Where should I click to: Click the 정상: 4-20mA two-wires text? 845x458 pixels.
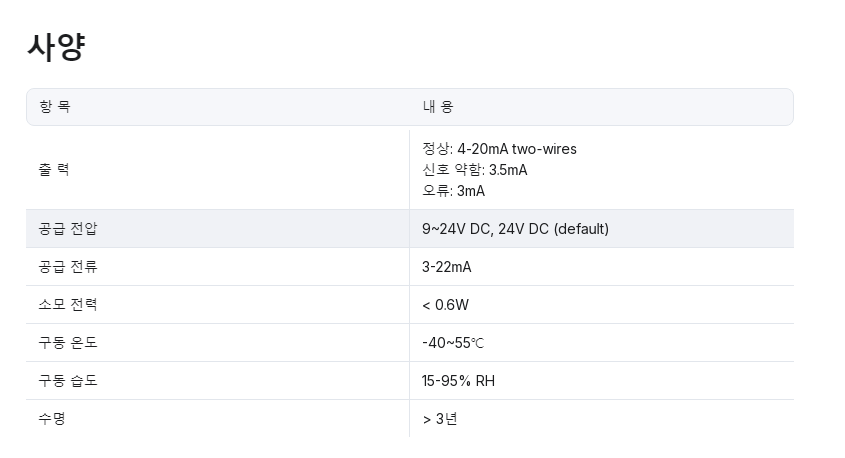(x=499, y=149)
